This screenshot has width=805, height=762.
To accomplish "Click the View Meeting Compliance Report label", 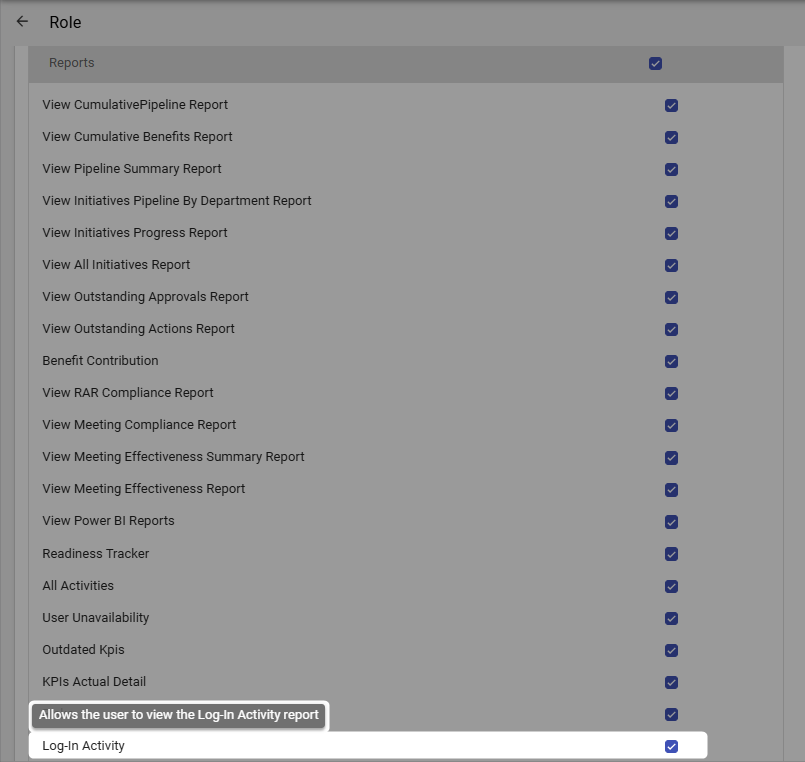I will 139,425.
